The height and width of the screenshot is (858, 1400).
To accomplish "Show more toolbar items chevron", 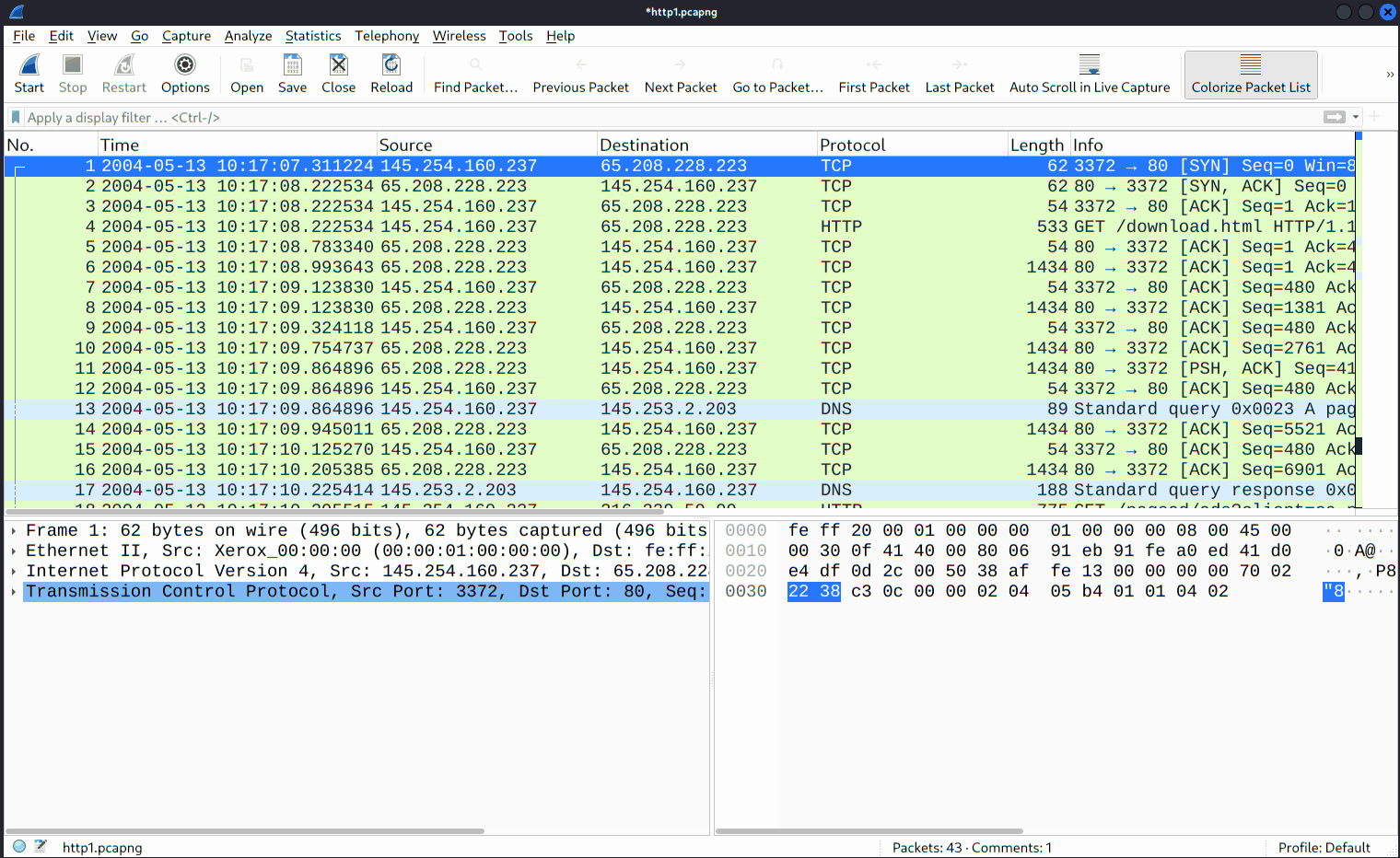I will 1390,75.
